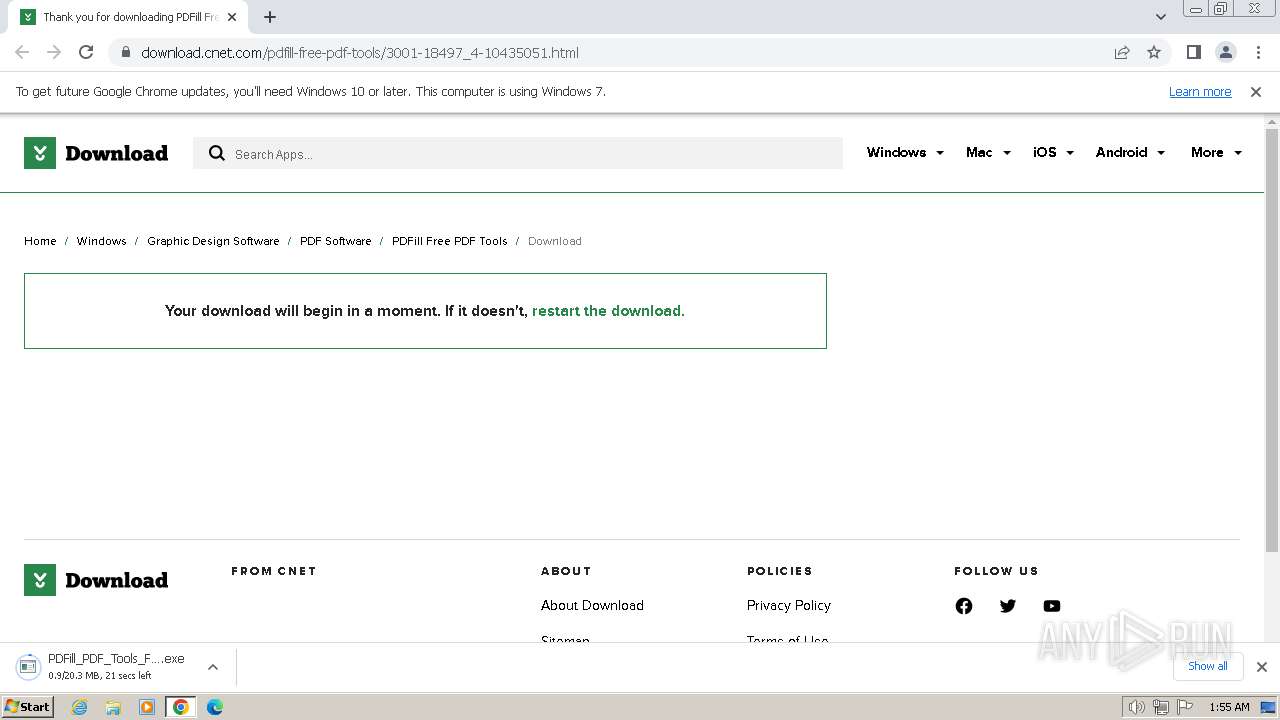The width and height of the screenshot is (1280, 720).
Task: Click the Chrome taskbar icon
Action: [x=181, y=707]
